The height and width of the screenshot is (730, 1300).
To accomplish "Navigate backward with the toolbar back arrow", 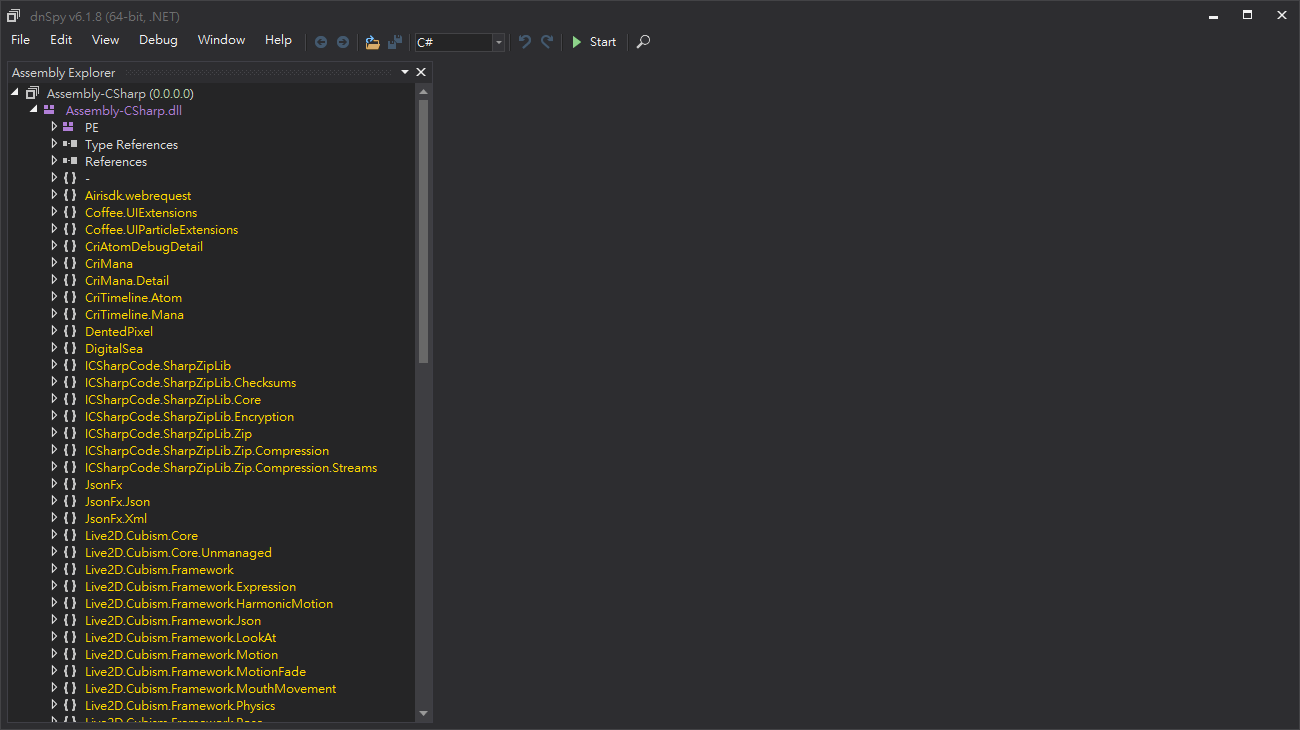I will pos(321,42).
